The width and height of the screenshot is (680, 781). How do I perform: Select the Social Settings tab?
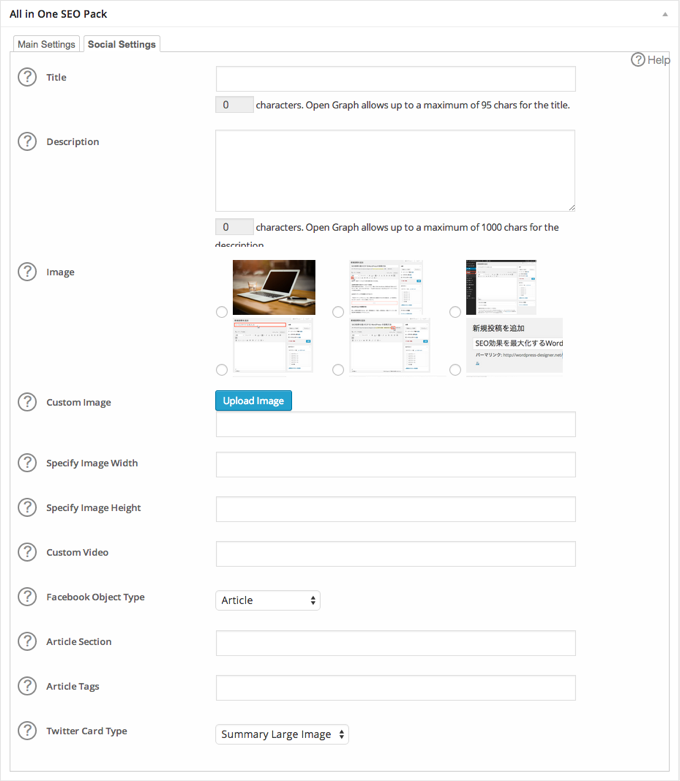pos(122,44)
